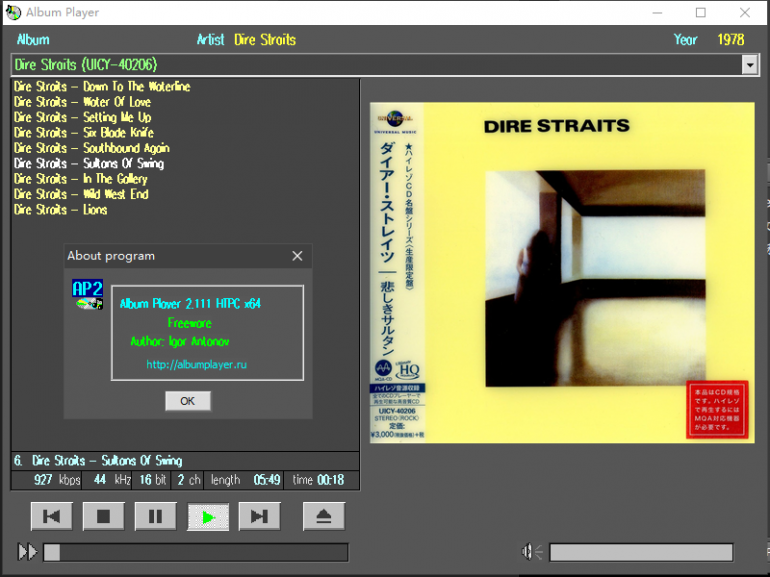Click the eject button

324,516
